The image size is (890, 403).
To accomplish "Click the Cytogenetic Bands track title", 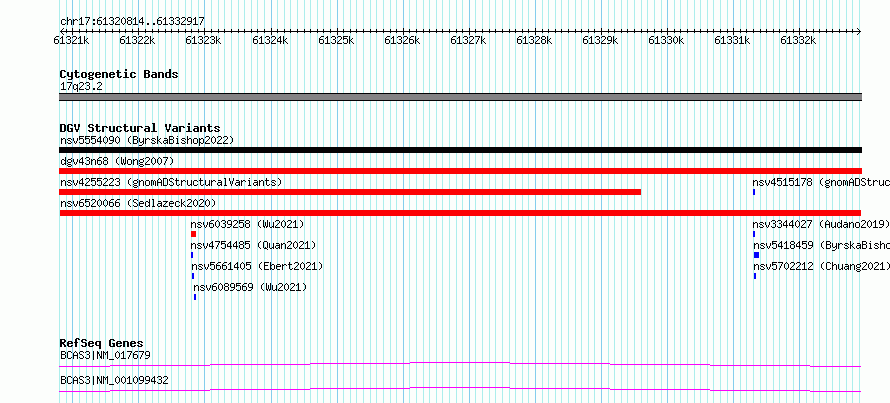I will coord(119,74).
